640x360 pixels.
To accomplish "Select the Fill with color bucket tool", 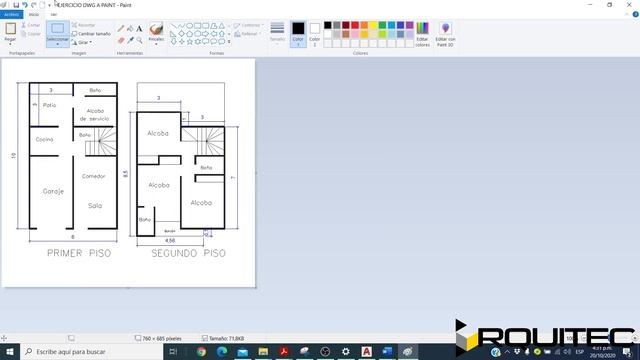I will coord(130,29).
